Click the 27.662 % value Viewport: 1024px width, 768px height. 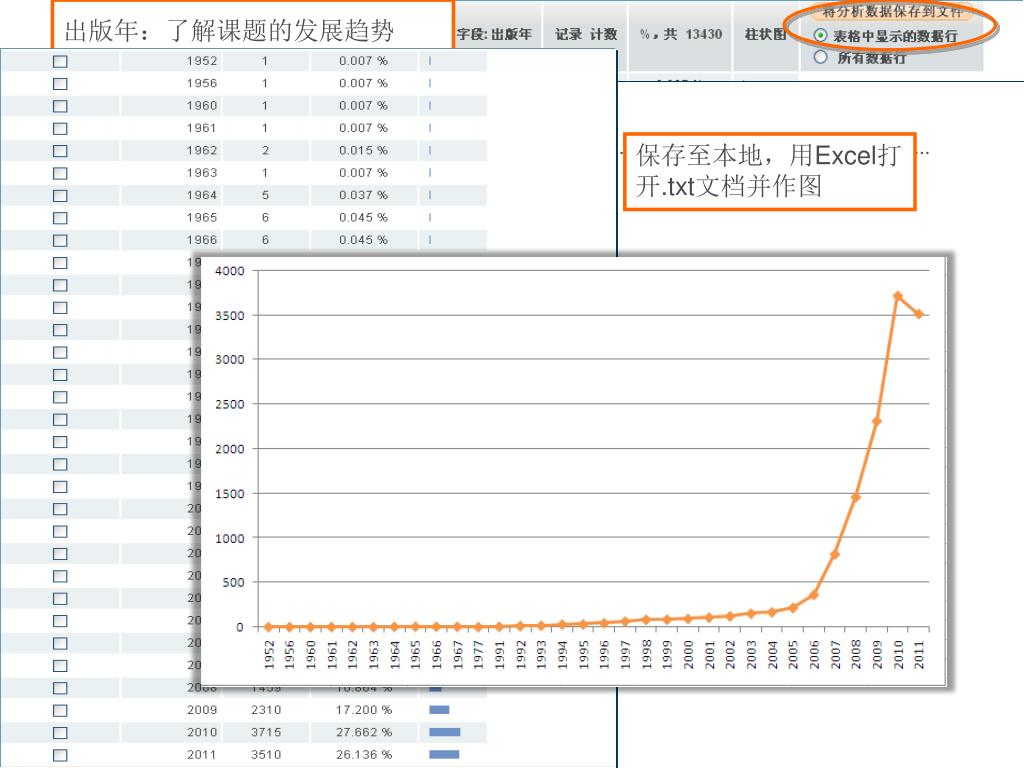tap(364, 732)
